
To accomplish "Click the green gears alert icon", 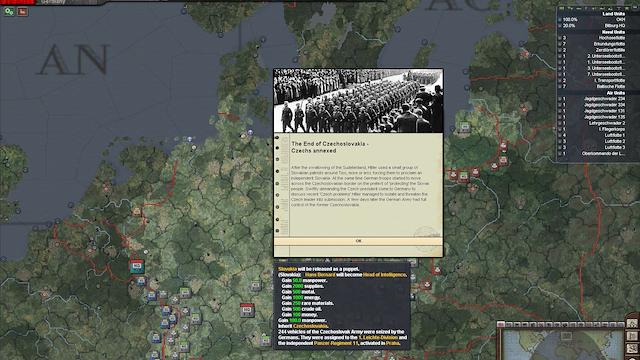I will (9, 12).
